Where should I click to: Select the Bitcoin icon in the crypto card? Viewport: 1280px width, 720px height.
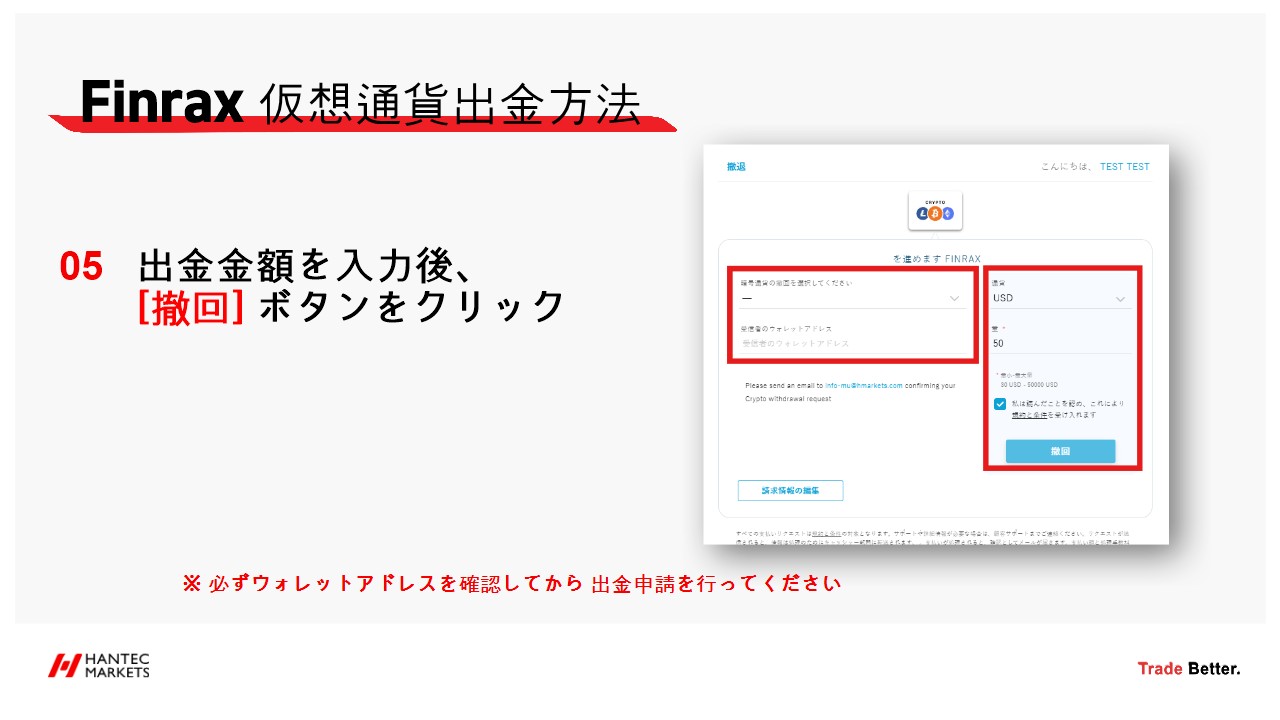point(935,213)
